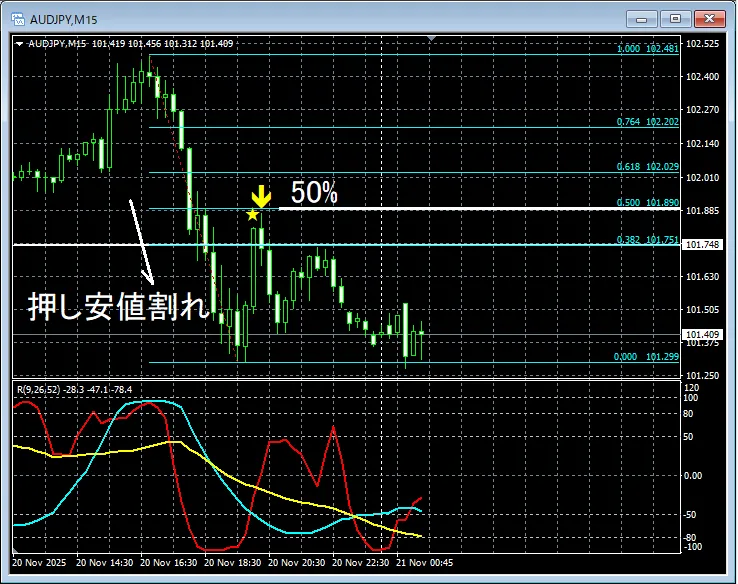Click the AUDJPY,M15 chart window icon
Viewport: 738px width, 584px height.
click(18, 19)
